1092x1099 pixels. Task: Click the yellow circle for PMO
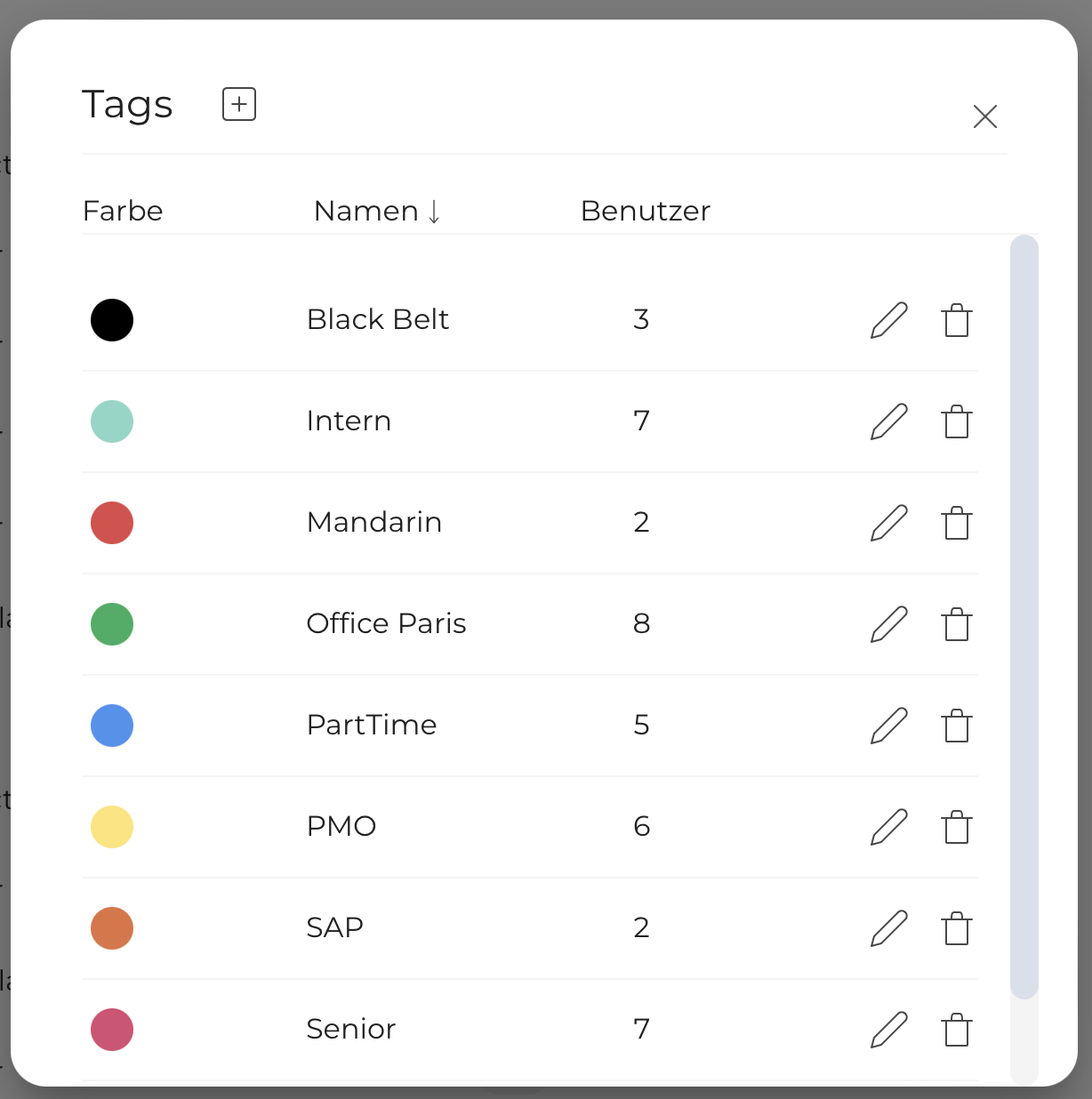[x=112, y=827]
